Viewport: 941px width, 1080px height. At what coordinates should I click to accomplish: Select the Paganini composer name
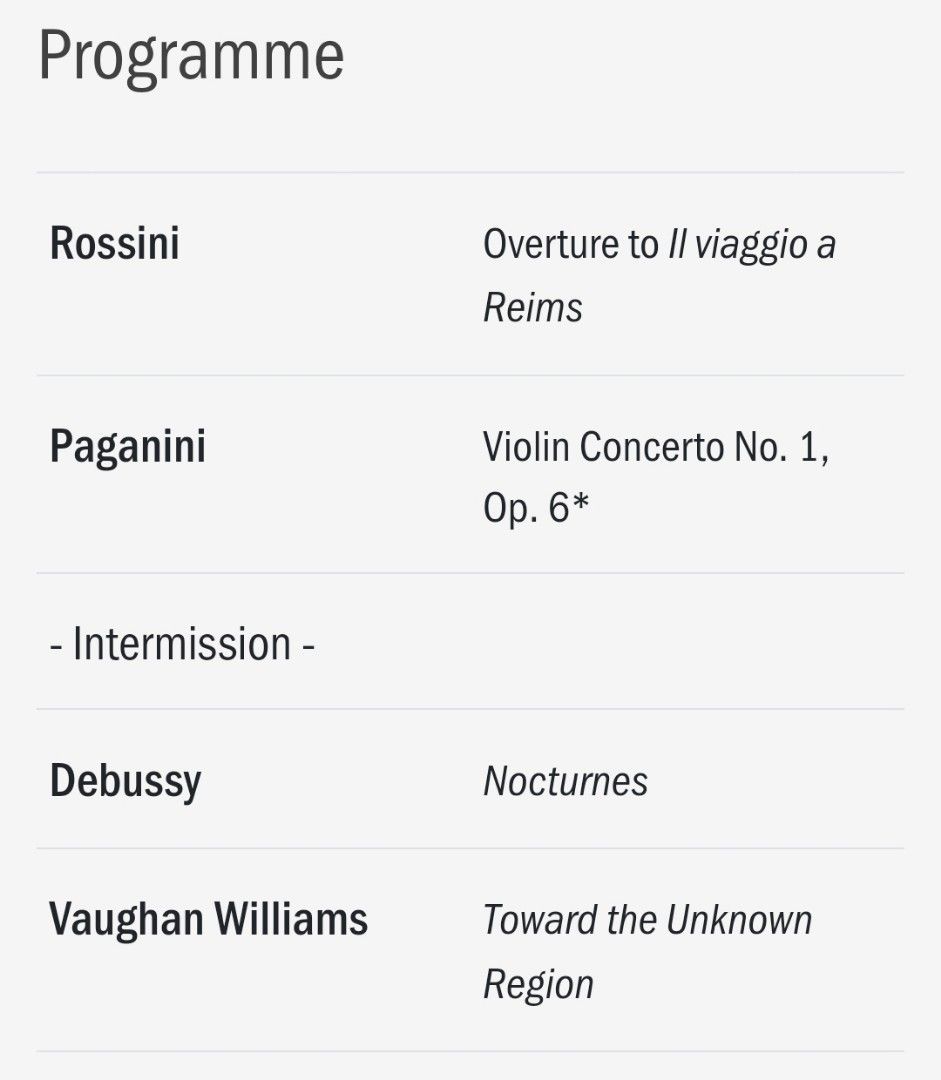128,445
